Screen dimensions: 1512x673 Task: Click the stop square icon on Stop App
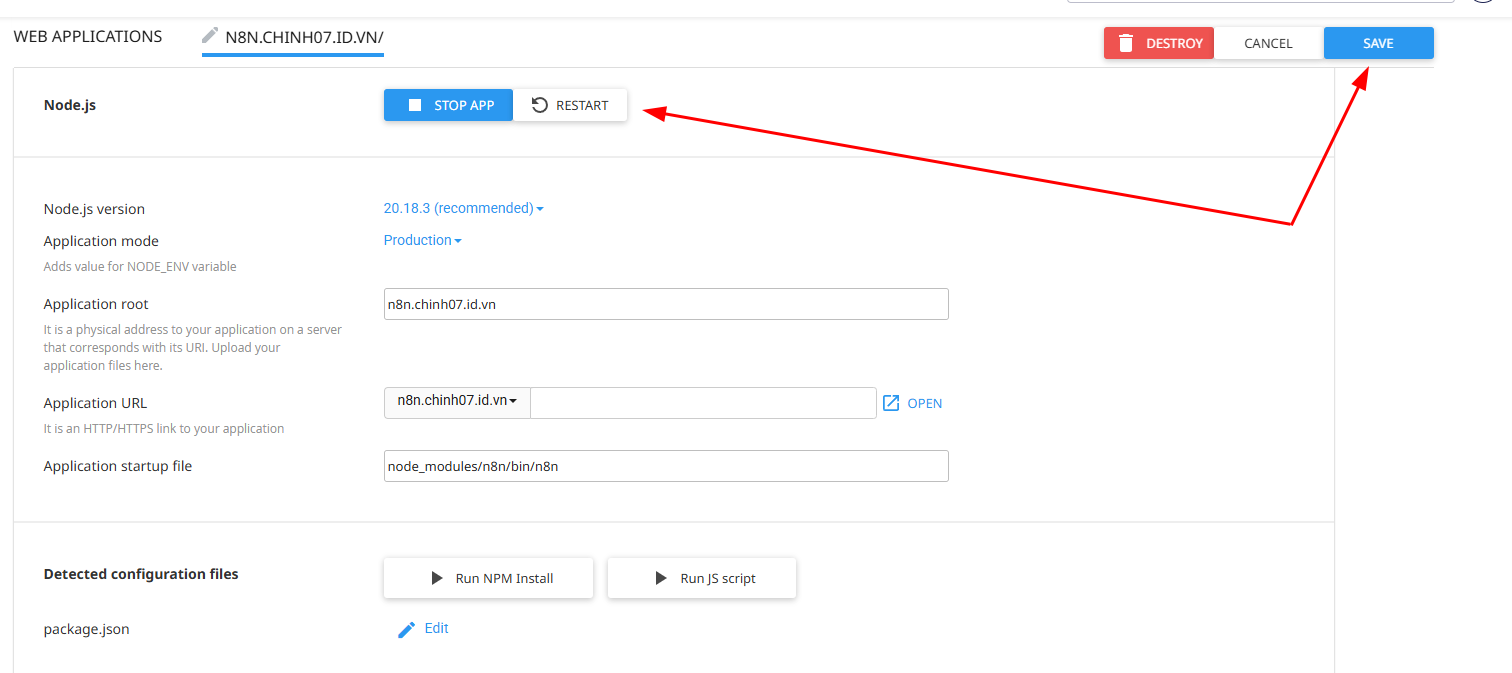coord(415,105)
